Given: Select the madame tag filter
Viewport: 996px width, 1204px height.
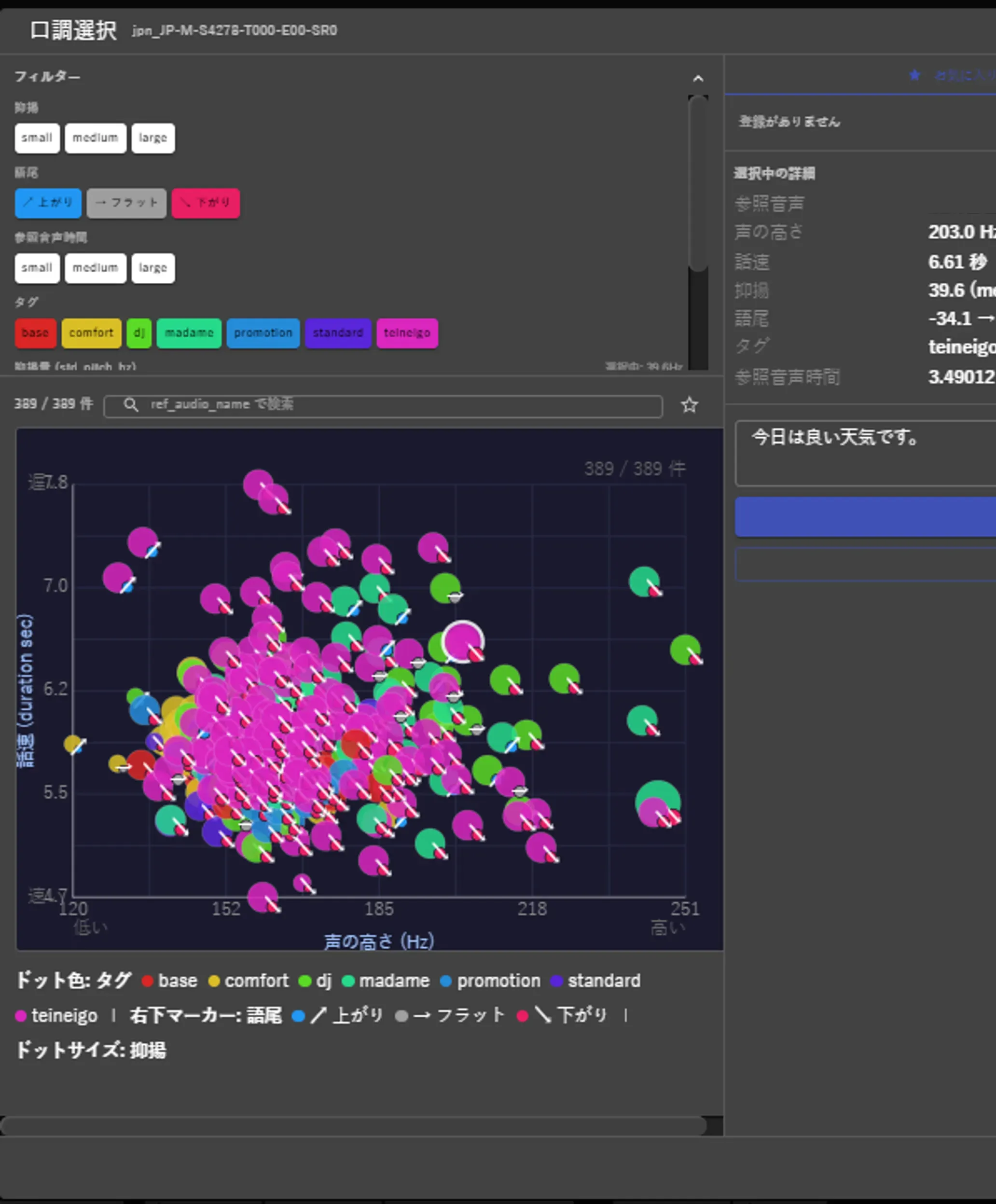Looking at the screenshot, I should click(189, 333).
